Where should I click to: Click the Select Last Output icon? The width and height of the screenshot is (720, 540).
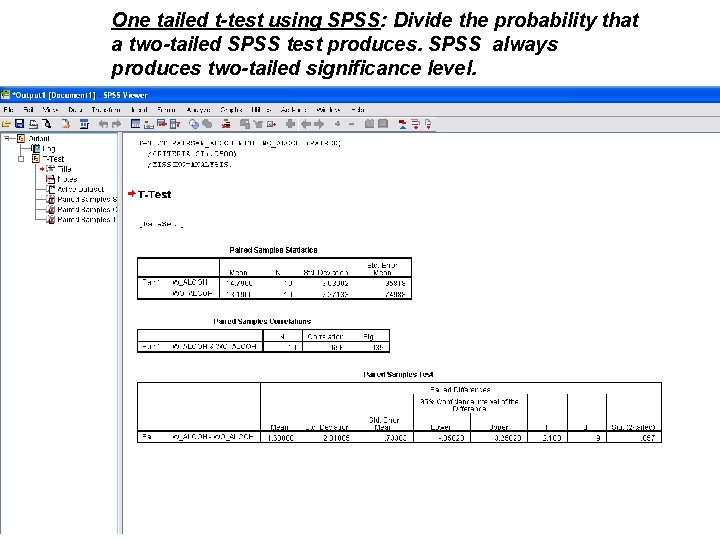(226, 124)
